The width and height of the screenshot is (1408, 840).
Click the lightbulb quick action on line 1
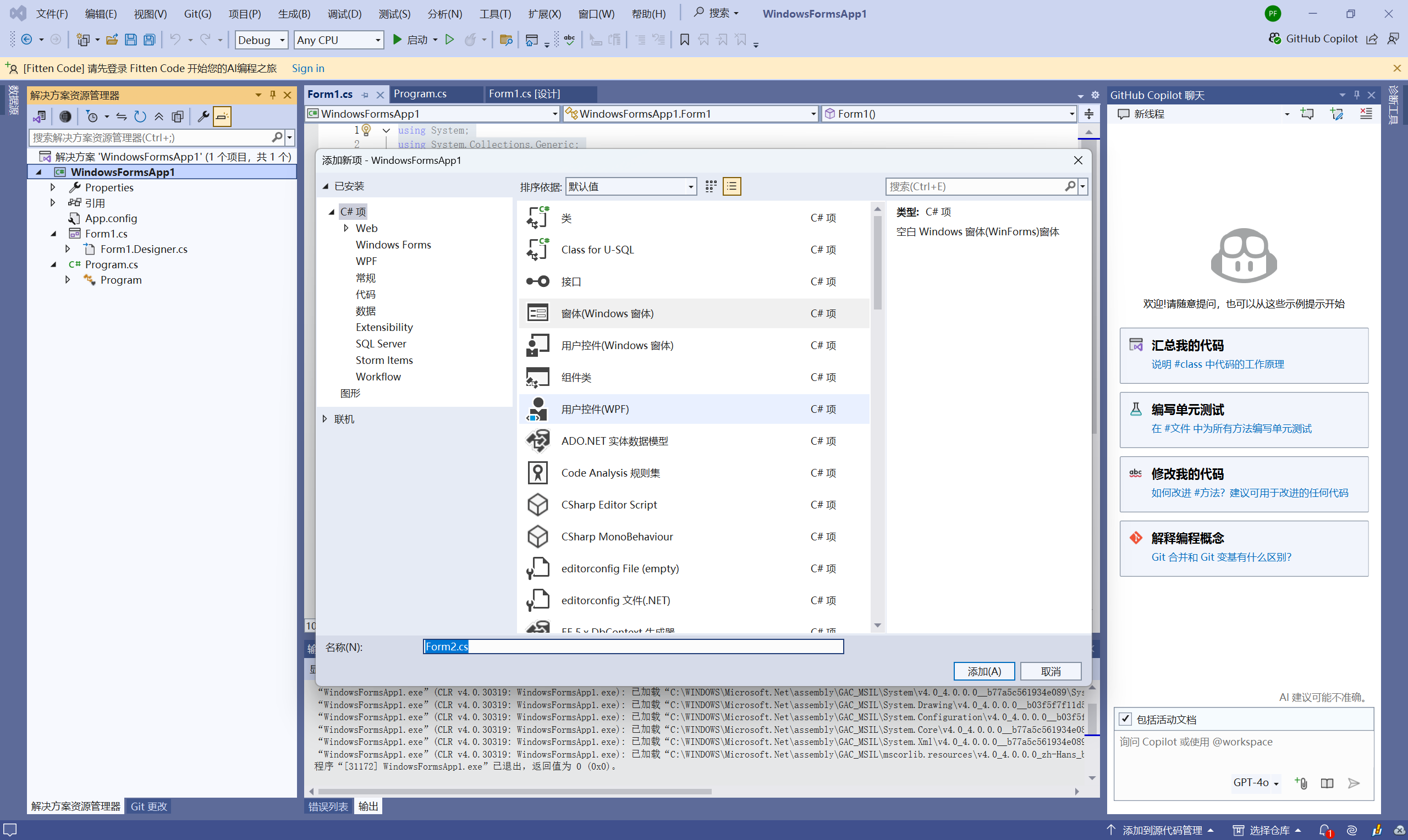(x=366, y=130)
